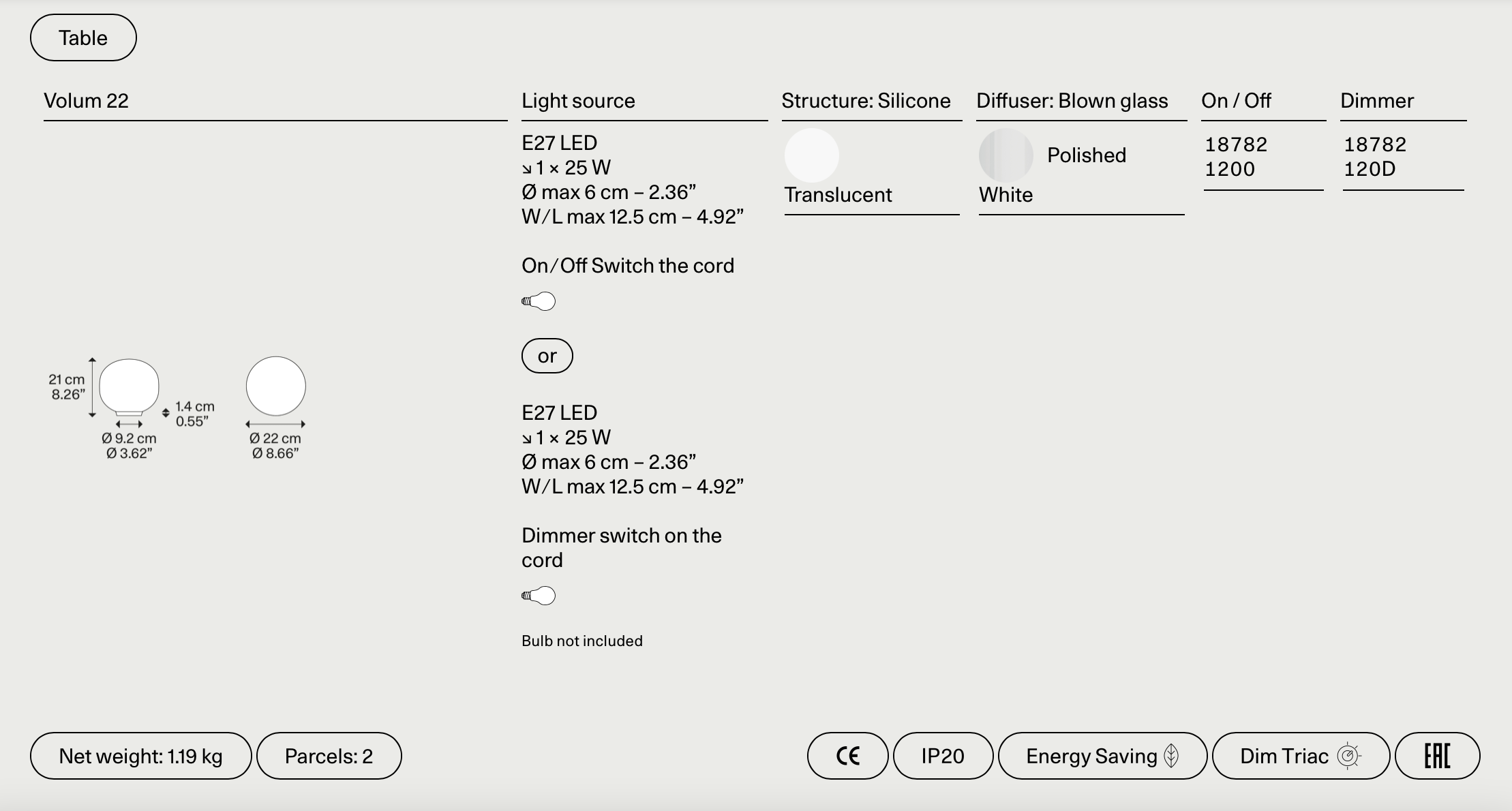Screen dimensions: 1512x811
Task: Click the bulb icon under Dimmer switch
Action: click(539, 596)
